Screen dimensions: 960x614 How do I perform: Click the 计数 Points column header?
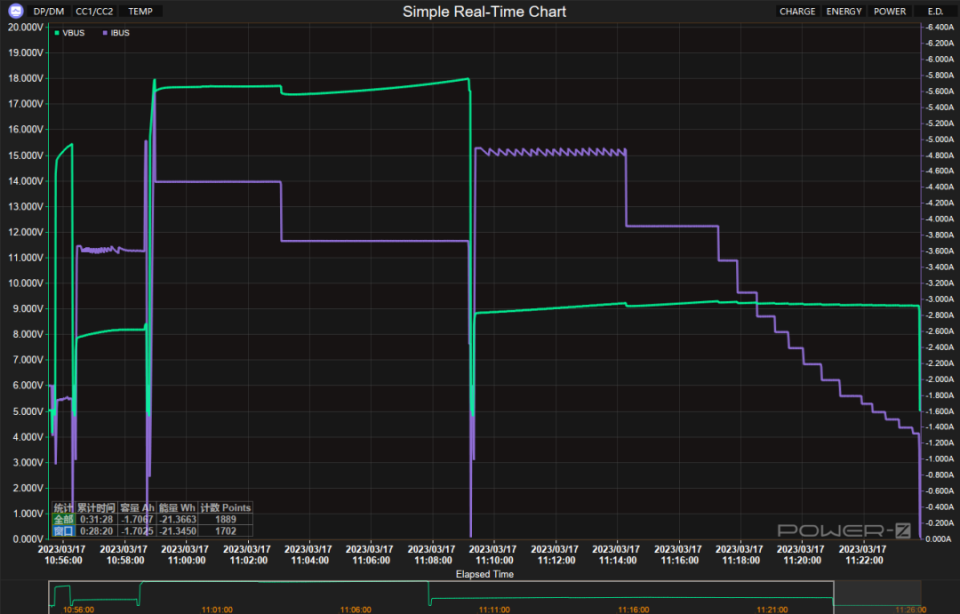coord(225,507)
